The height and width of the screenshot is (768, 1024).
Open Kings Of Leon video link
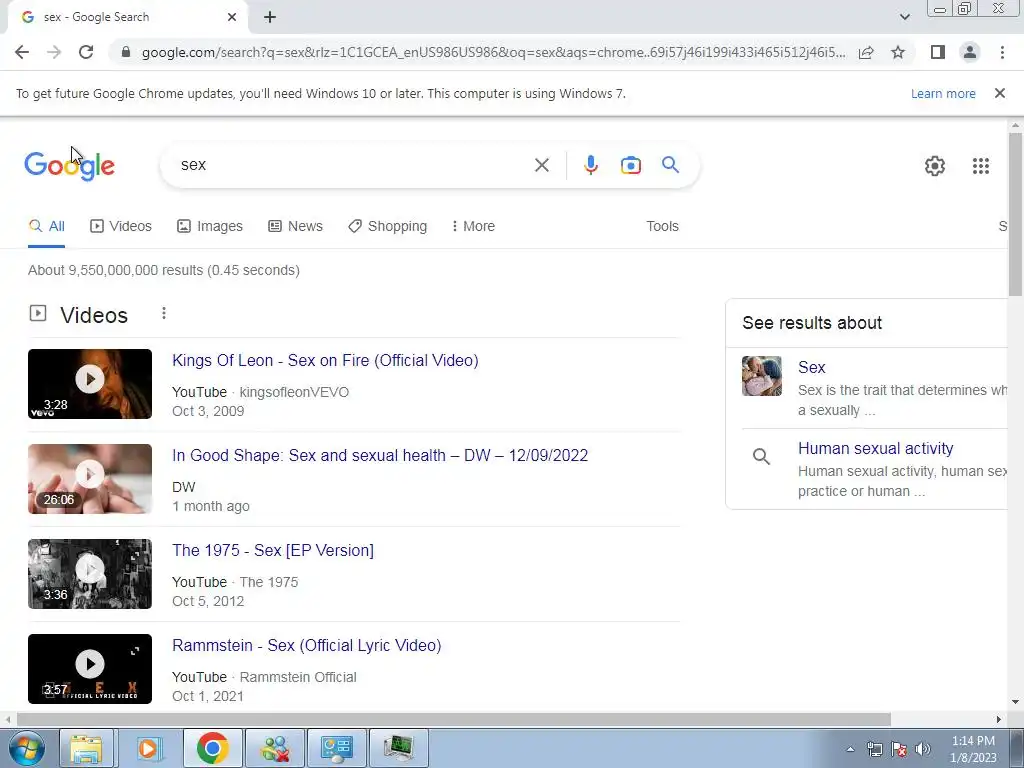(x=325, y=360)
